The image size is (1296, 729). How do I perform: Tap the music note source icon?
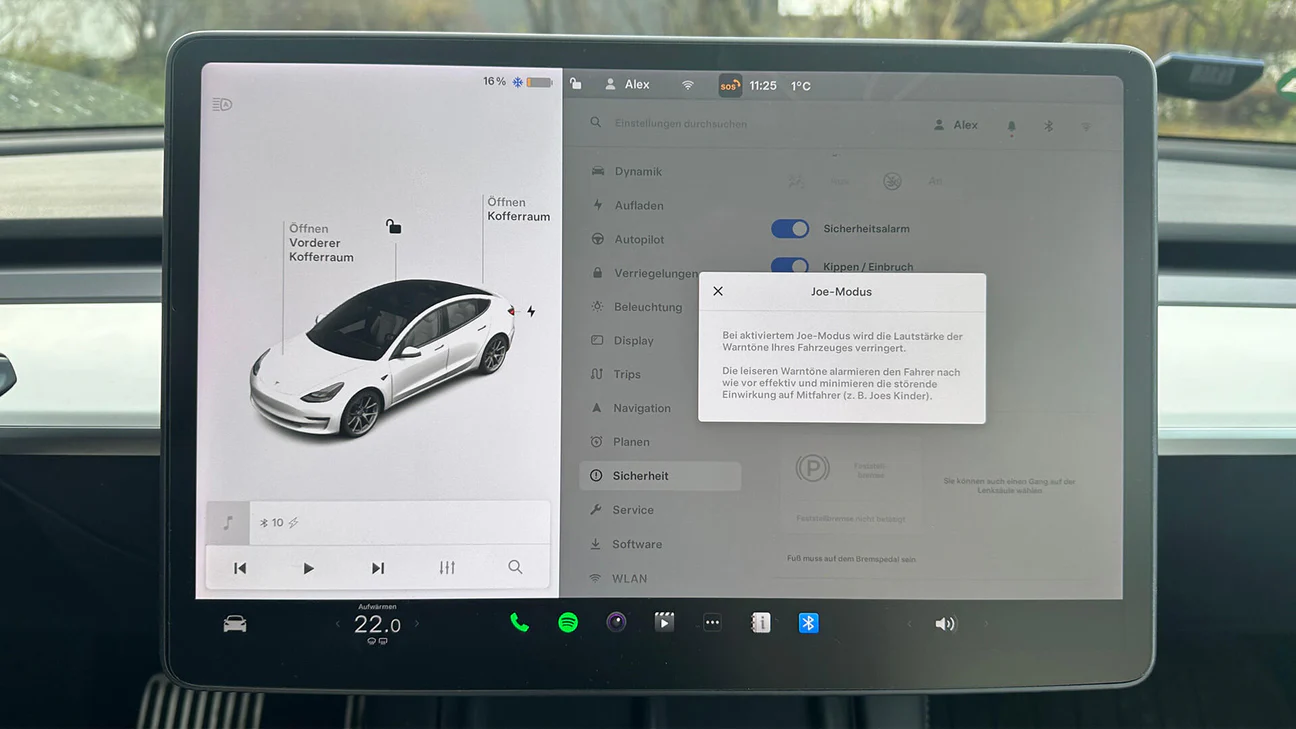tap(228, 523)
